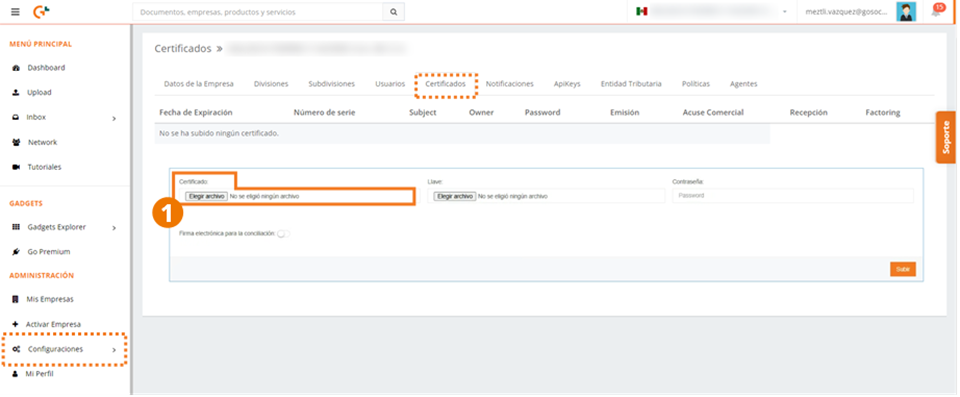
Task: Switch to Datos de la Empresa tab
Action: tap(199, 84)
